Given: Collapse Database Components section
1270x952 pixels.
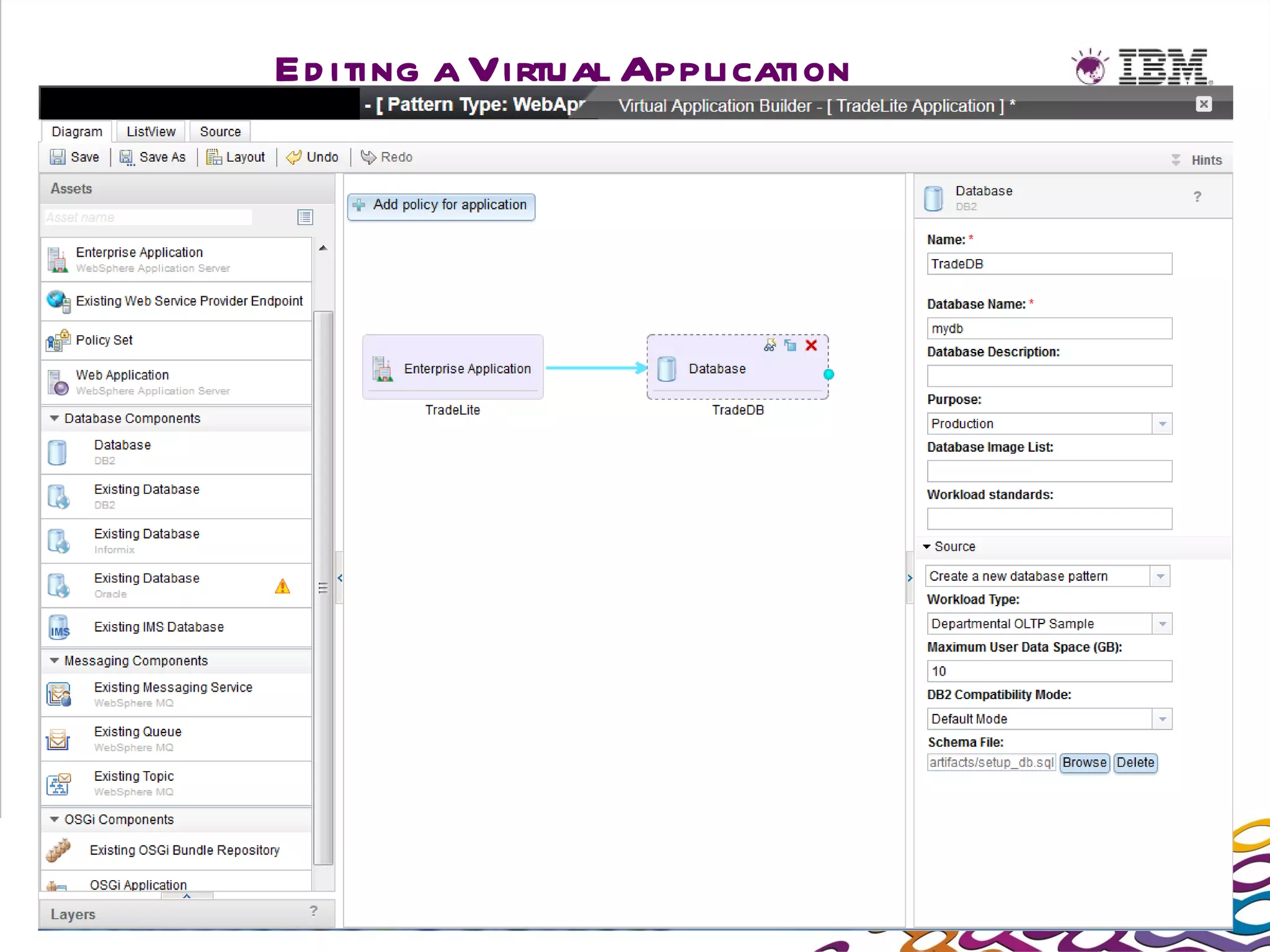Looking at the screenshot, I should point(55,418).
